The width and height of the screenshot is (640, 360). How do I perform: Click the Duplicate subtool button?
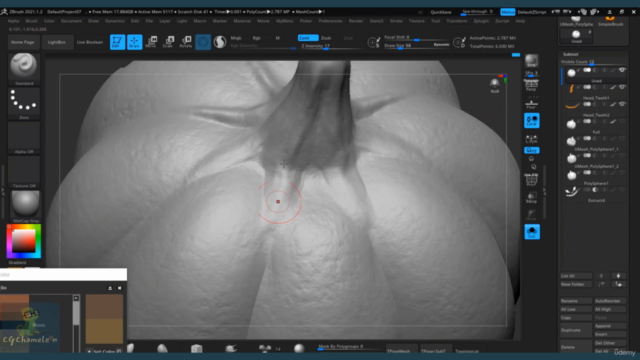click(x=576, y=330)
